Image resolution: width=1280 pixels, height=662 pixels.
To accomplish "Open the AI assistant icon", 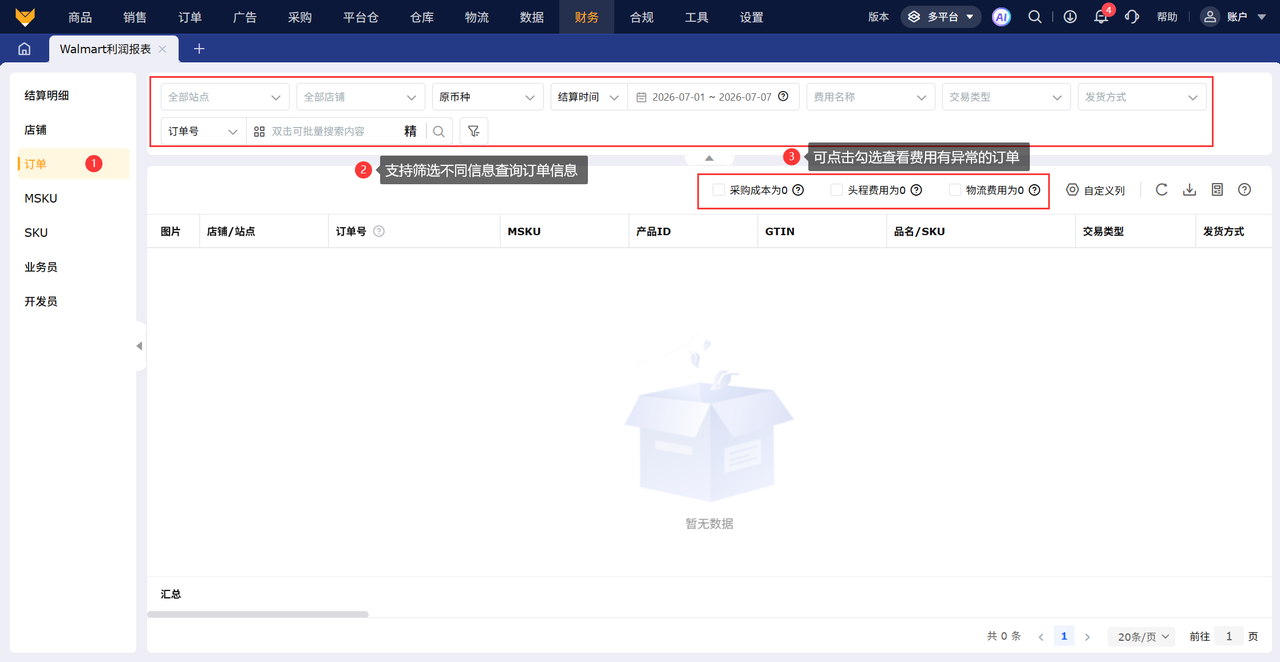I will (1001, 17).
